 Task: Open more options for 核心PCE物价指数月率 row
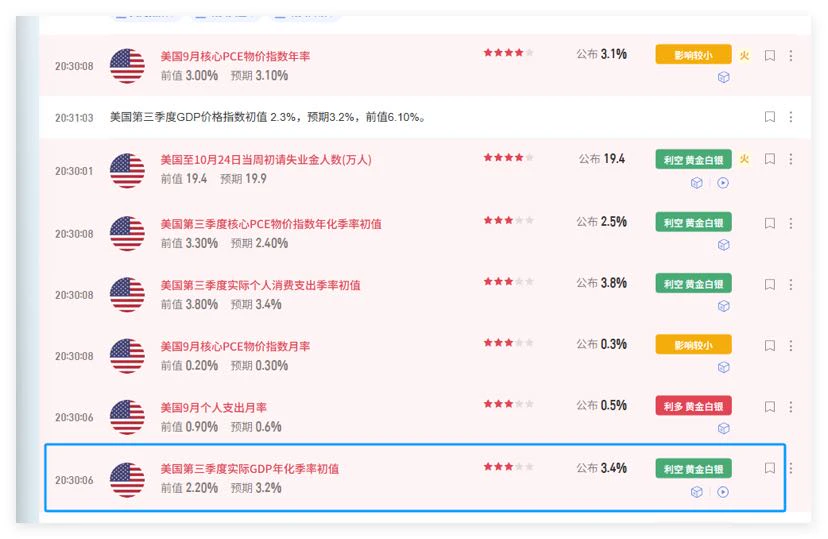(x=791, y=346)
